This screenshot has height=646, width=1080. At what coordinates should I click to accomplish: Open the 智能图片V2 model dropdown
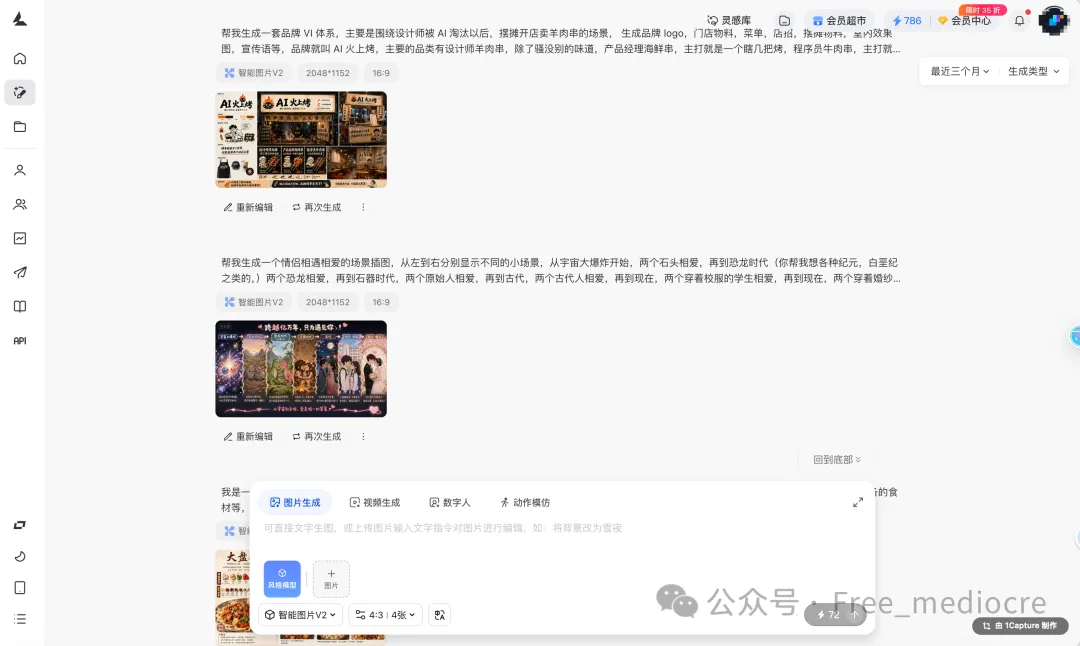click(301, 615)
